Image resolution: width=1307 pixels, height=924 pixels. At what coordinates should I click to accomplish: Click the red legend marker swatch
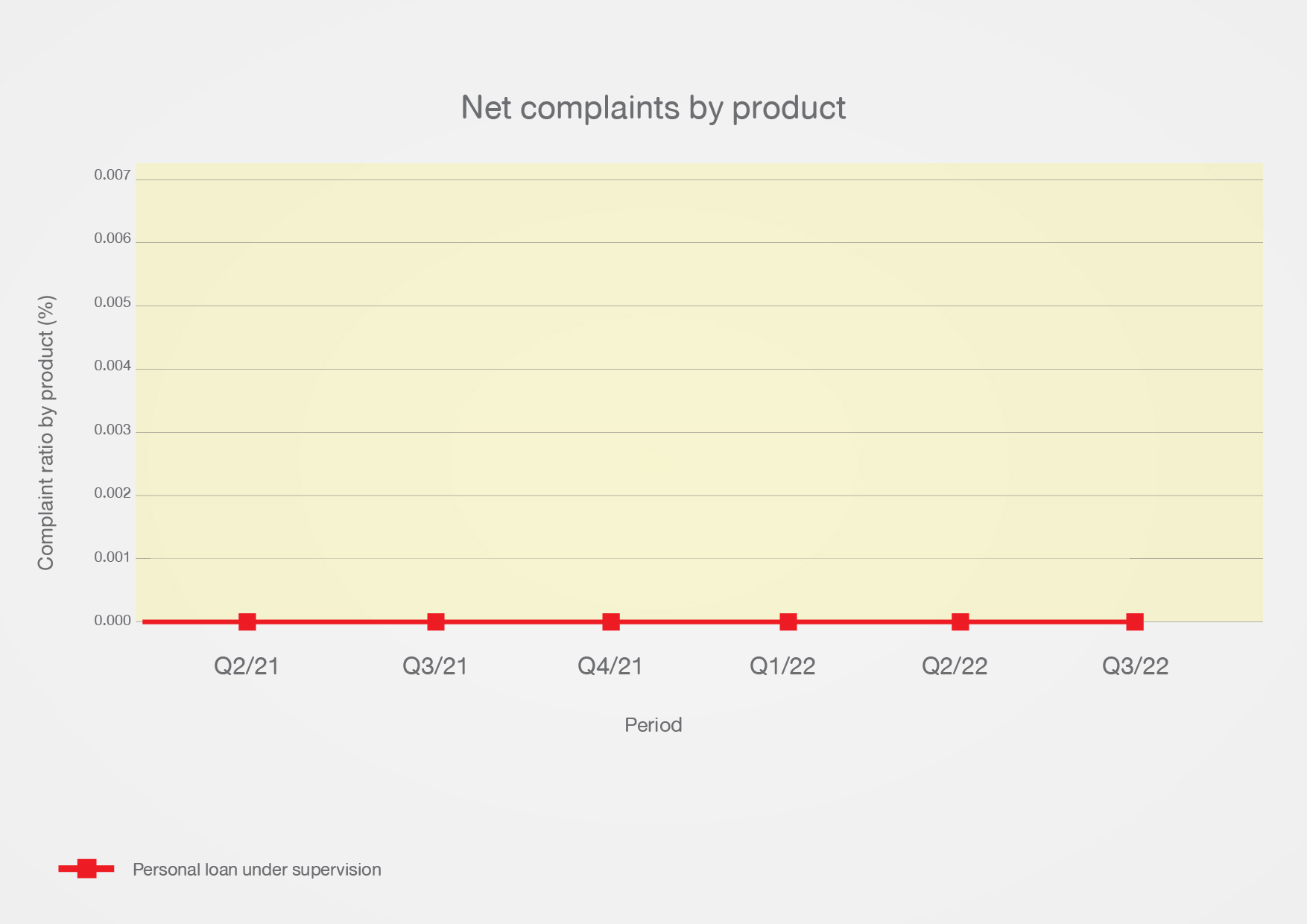pyautogui.click(x=86, y=869)
